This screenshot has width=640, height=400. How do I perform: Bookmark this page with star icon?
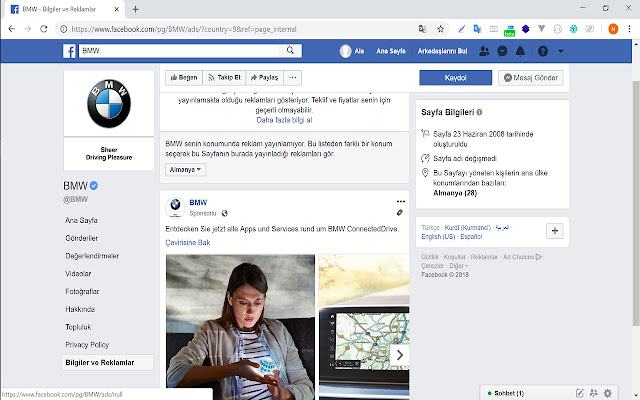click(x=440, y=29)
